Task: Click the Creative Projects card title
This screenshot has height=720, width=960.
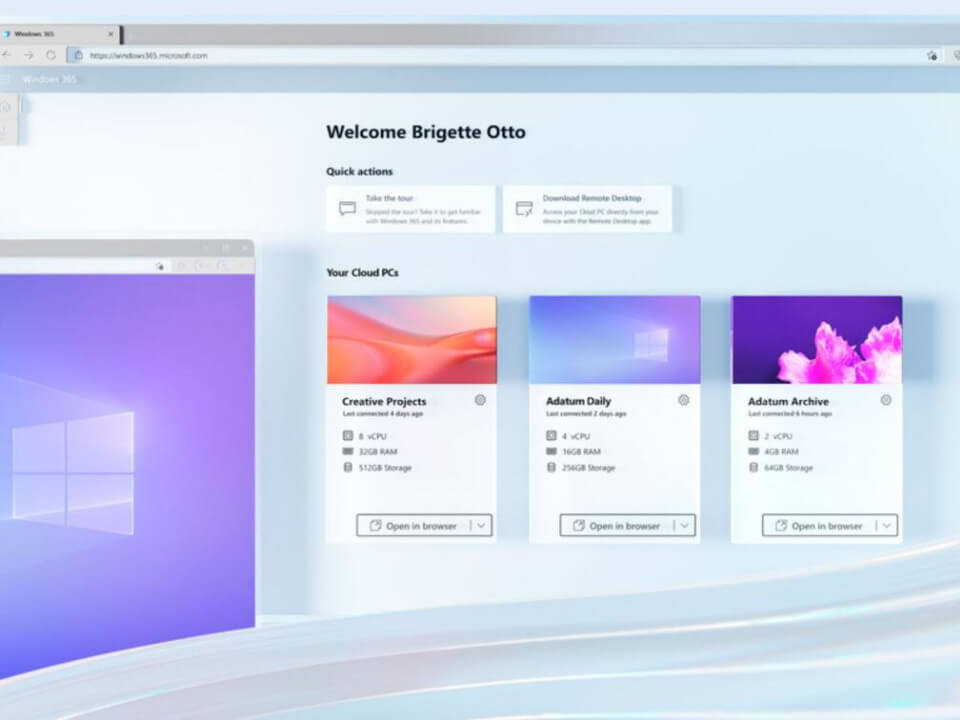Action: pyautogui.click(x=384, y=402)
